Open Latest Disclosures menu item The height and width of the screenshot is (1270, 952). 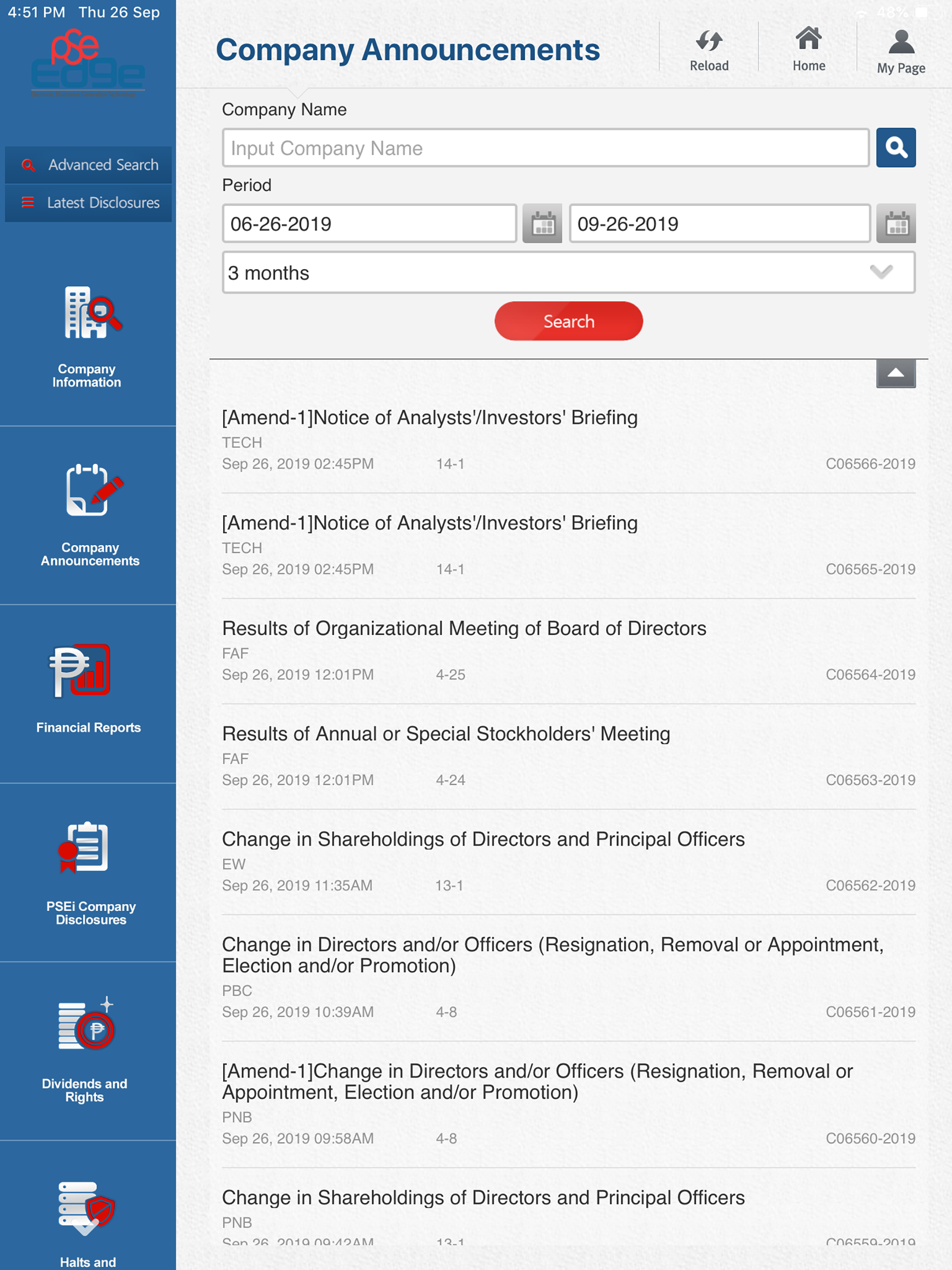point(88,203)
